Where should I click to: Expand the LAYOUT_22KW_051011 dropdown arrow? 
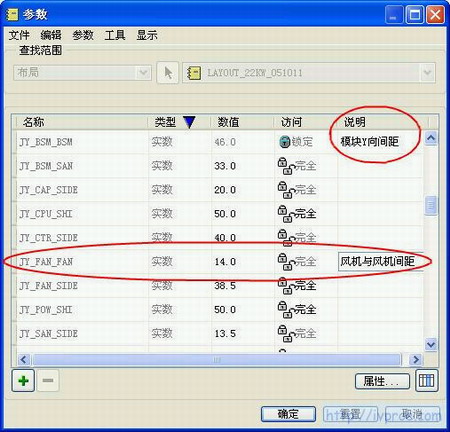click(428, 72)
